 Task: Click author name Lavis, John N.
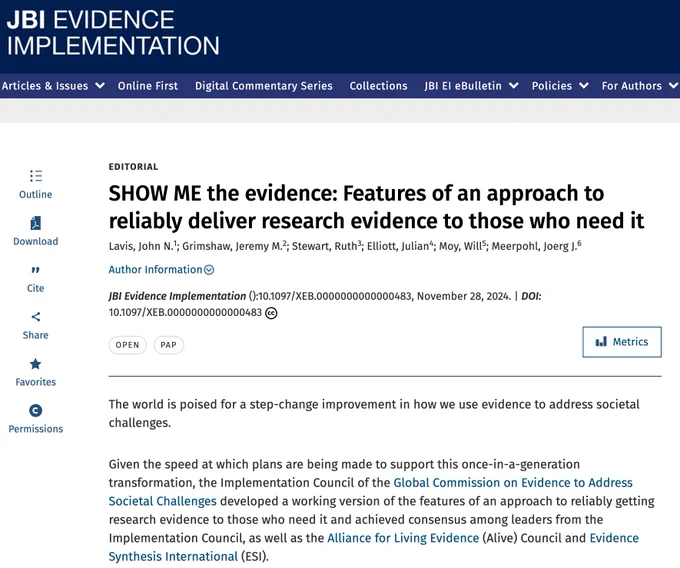click(141, 246)
